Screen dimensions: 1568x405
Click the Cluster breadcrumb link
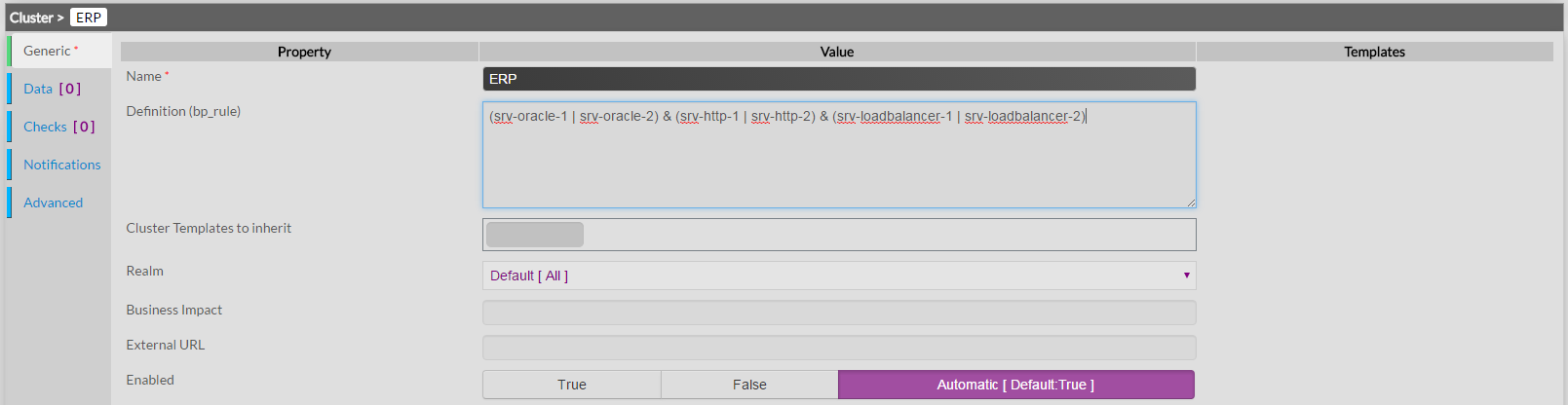(x=31, y=18)
